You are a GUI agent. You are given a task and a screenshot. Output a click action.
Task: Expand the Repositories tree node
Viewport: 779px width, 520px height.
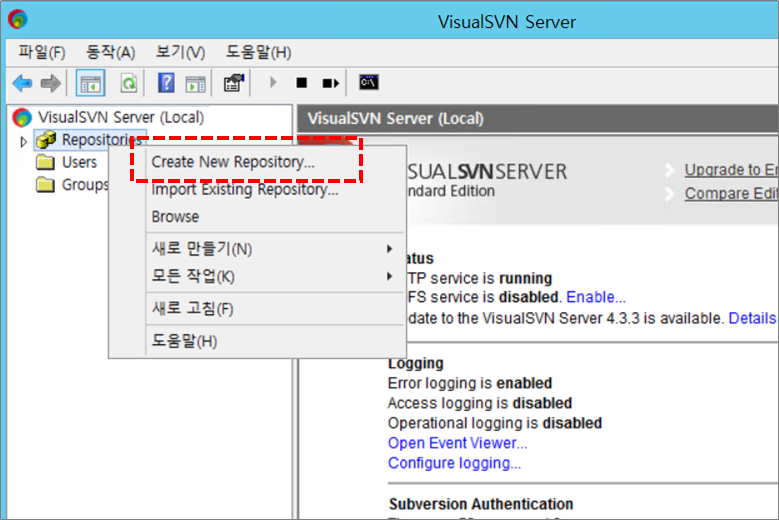(23, 142)
